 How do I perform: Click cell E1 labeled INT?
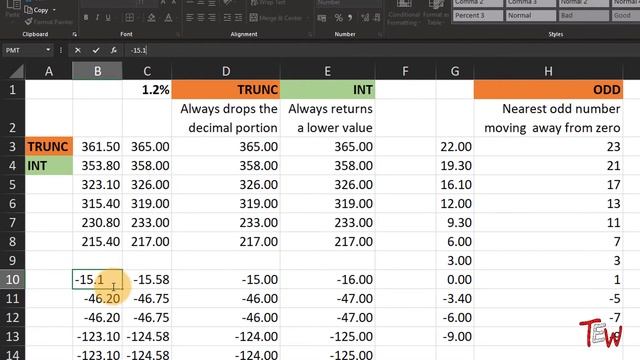(327, 89)
